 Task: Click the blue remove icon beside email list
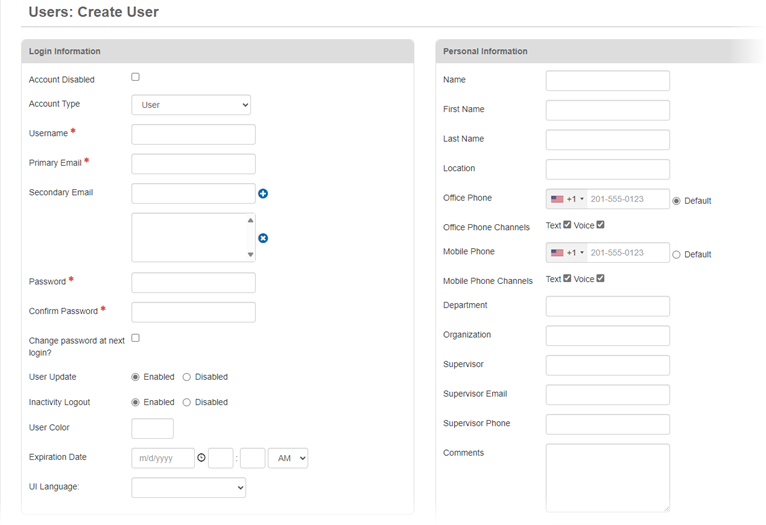click(263, 238)
